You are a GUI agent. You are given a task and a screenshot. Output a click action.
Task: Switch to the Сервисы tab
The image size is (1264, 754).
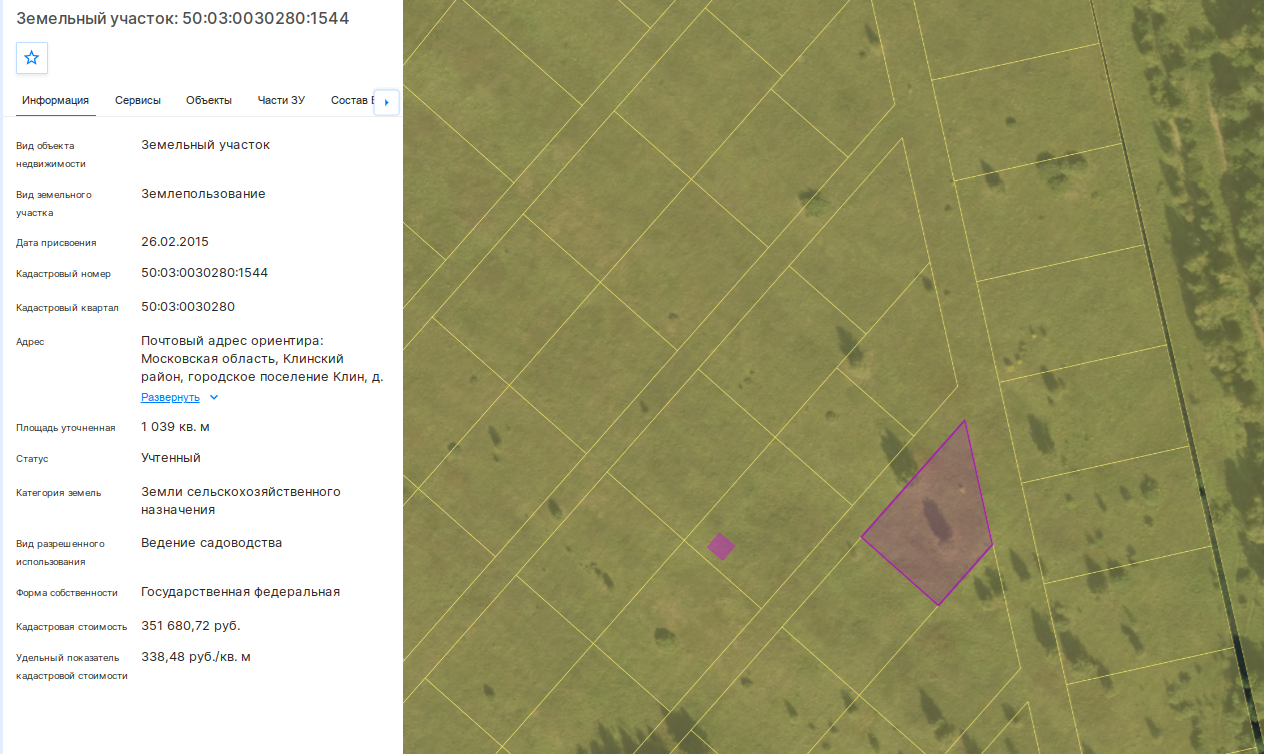point(138,100)
